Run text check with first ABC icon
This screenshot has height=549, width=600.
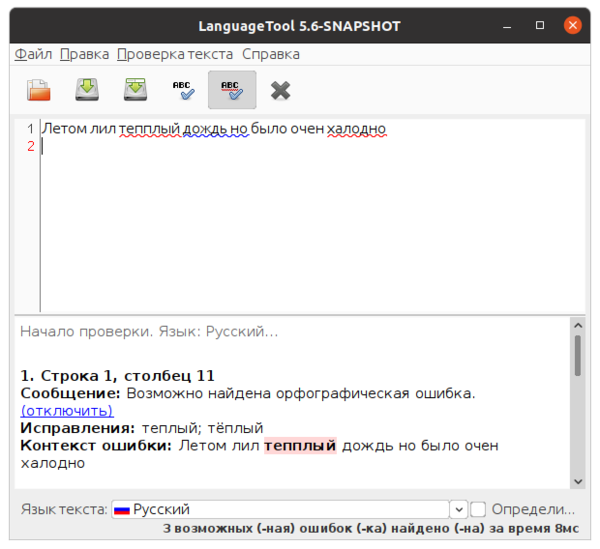coord(184,90)
